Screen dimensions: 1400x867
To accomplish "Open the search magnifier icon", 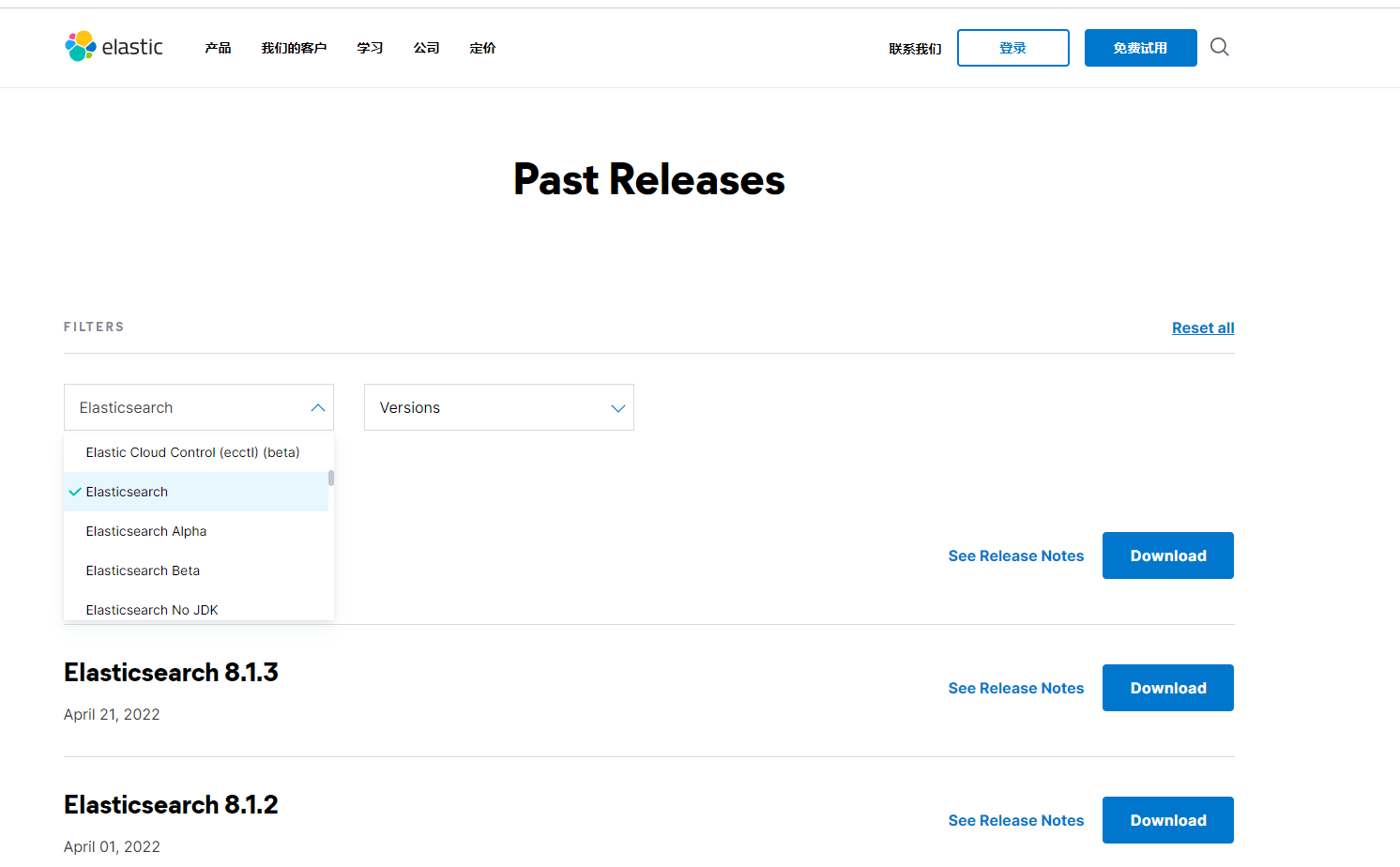I will (1219, 47).
